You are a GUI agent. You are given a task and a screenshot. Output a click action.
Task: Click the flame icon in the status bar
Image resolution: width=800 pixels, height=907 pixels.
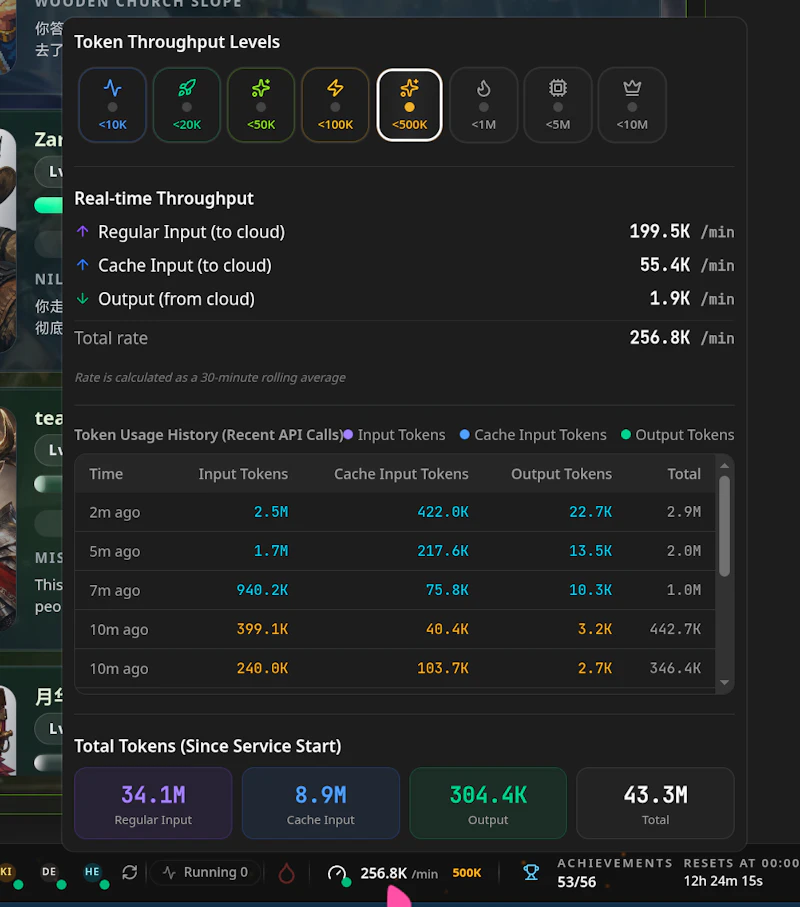pos(287,872)
